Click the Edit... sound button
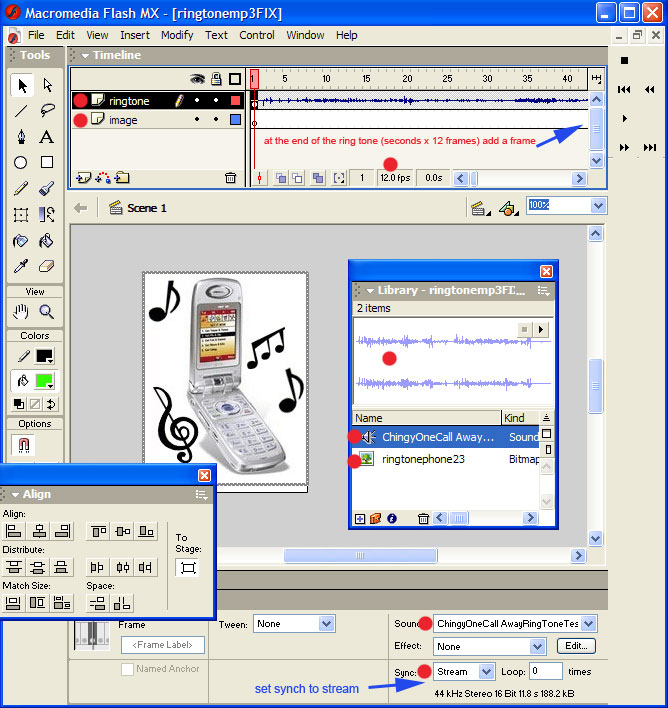 coord(575,646)
